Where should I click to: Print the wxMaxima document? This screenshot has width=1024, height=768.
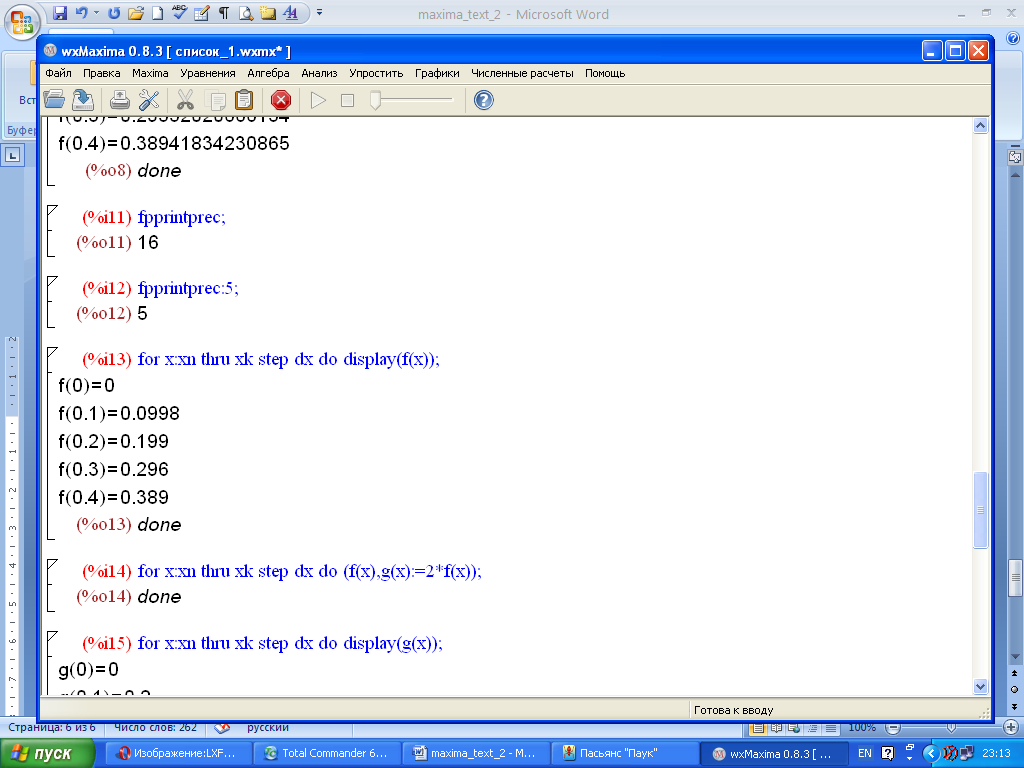coord(120,100)
